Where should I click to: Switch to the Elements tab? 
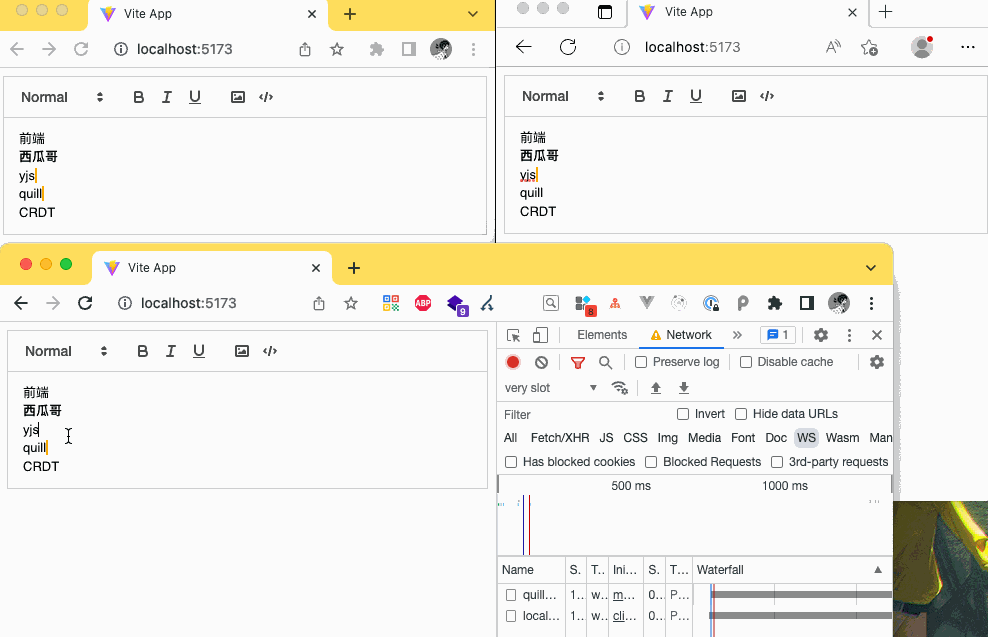(x=601, y=335)
